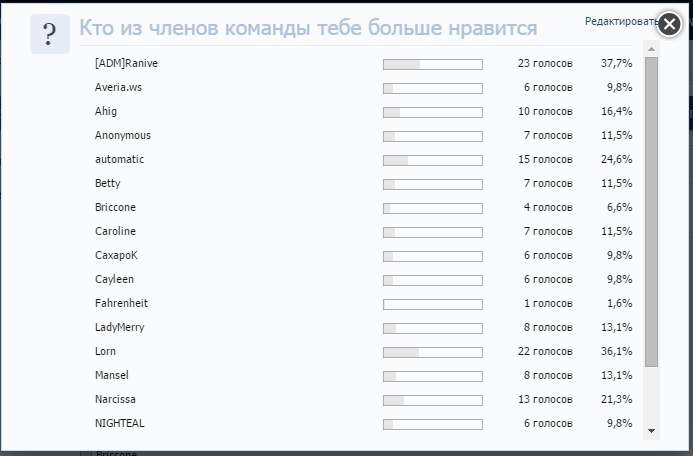Click the 22 голосов vote count
Viewport: 693px width, 456px height.
point(545,352)
